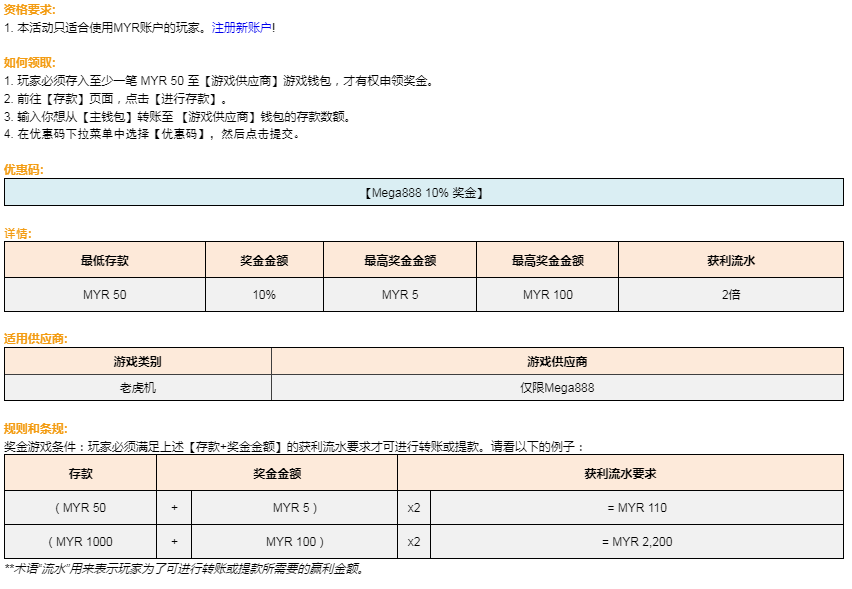852x589 pixels.
Task: Click the ( MYR 1000 deposit cell
Action: pos(80,542)
